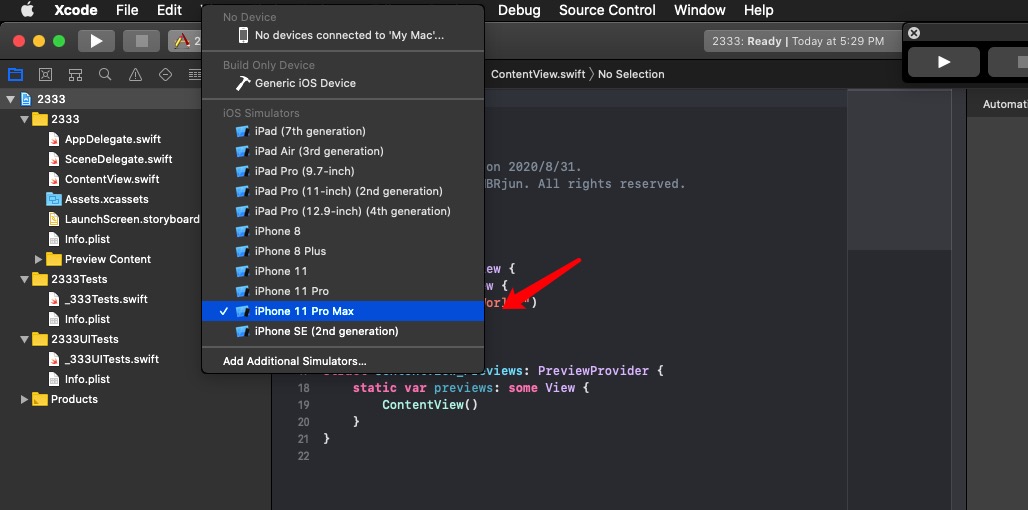Select the iPhone 8 Plus simulator
1028x510 pixels.
343,251
